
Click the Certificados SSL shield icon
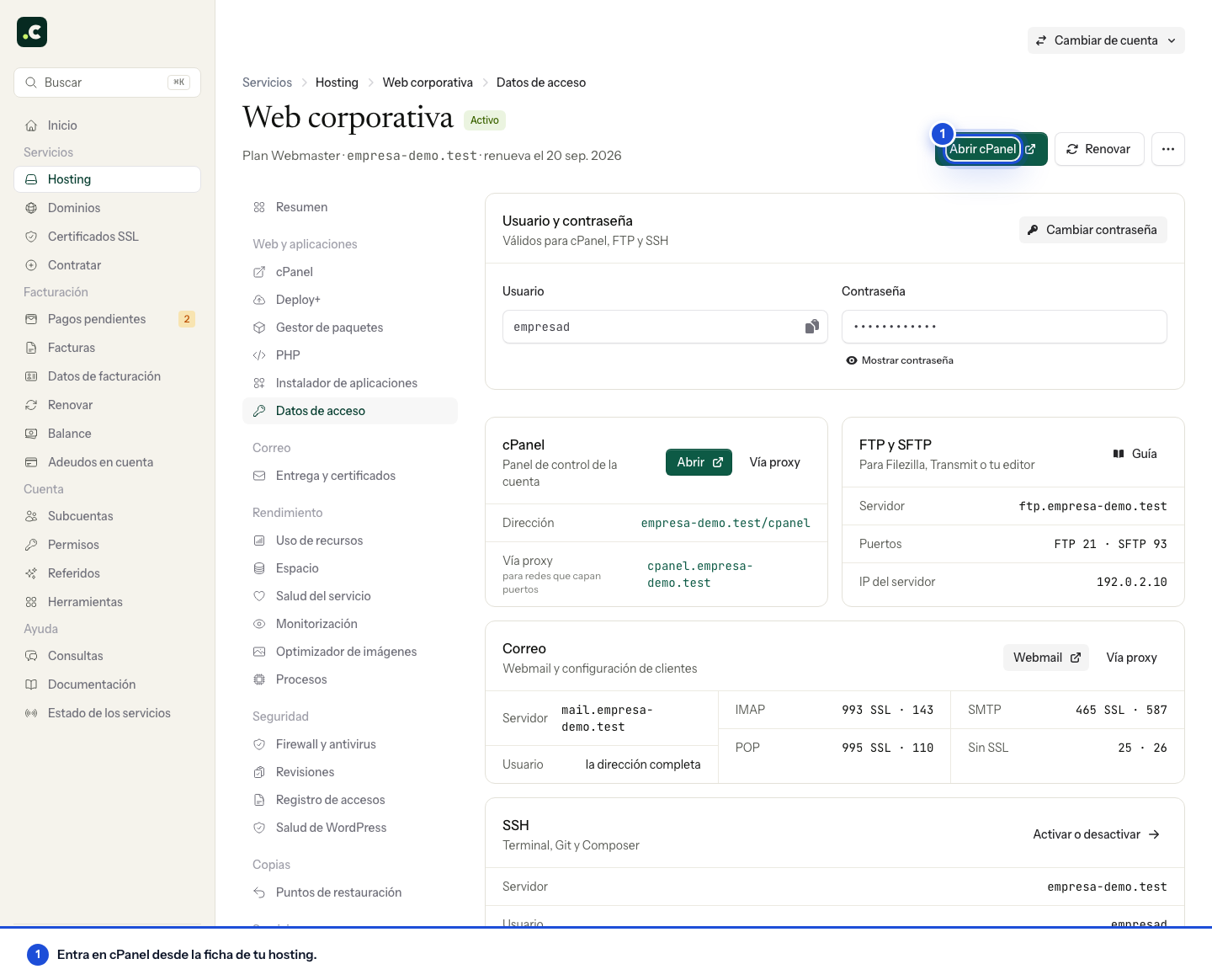(31, 237)
